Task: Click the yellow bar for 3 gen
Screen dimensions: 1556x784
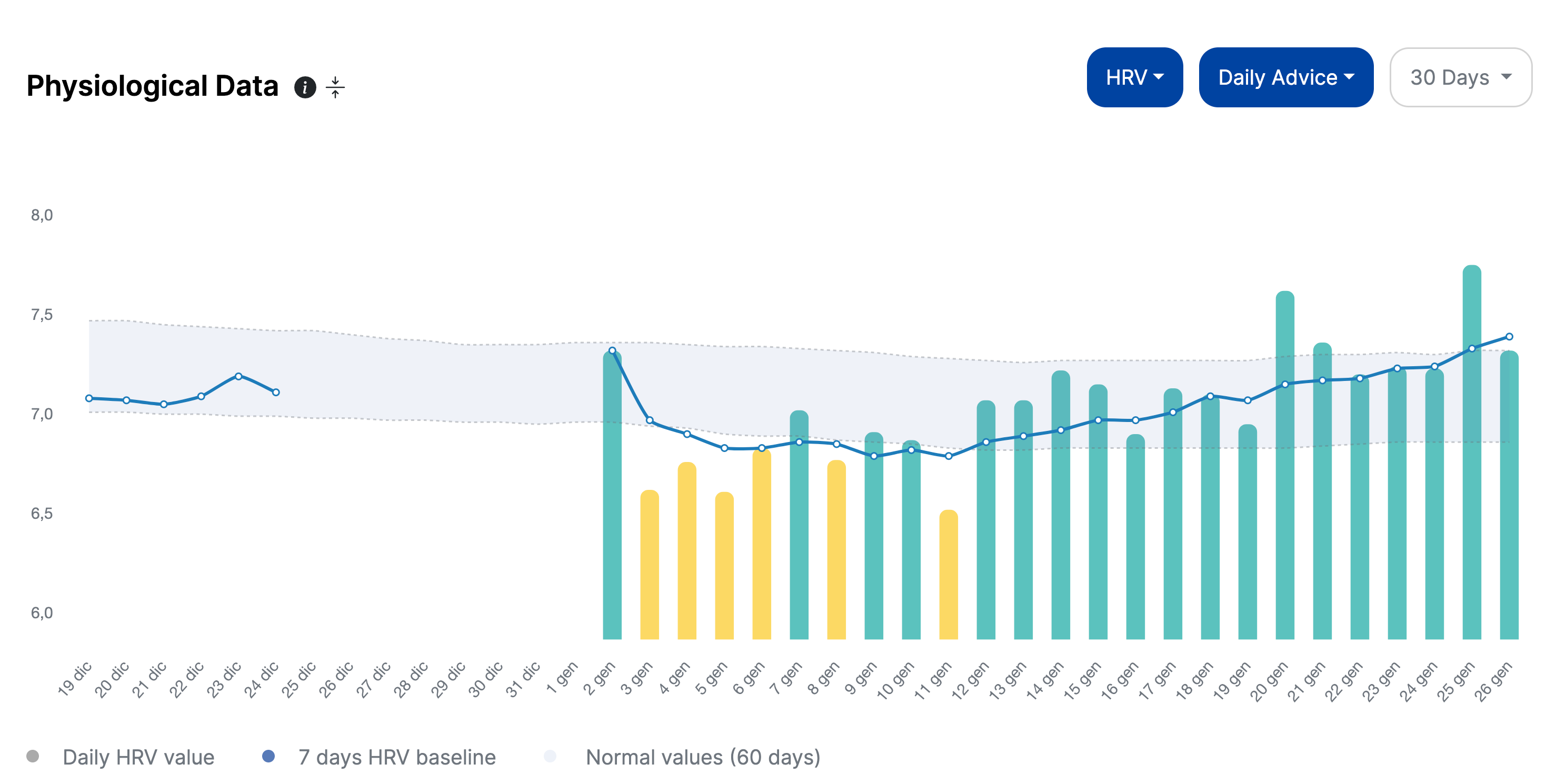Action: (x=650, y=565)
